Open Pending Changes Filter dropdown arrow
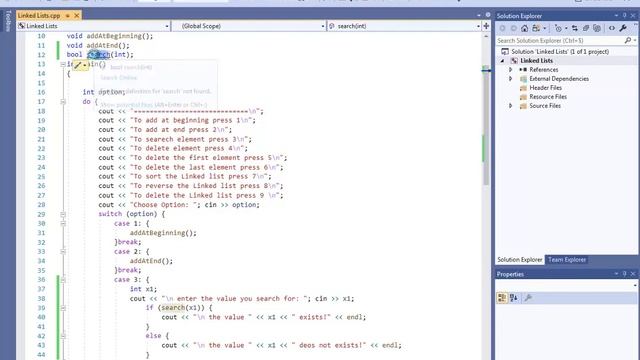This screenshot has height=360, width=640. (566, 28)
